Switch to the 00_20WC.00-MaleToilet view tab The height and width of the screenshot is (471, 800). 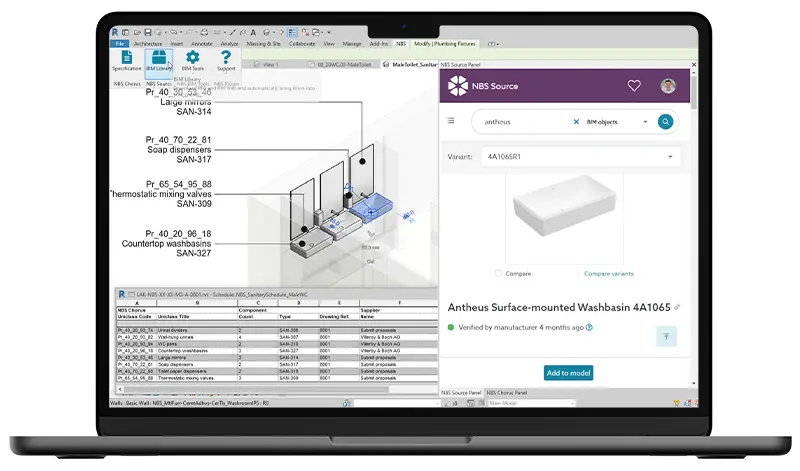[340, 65]
